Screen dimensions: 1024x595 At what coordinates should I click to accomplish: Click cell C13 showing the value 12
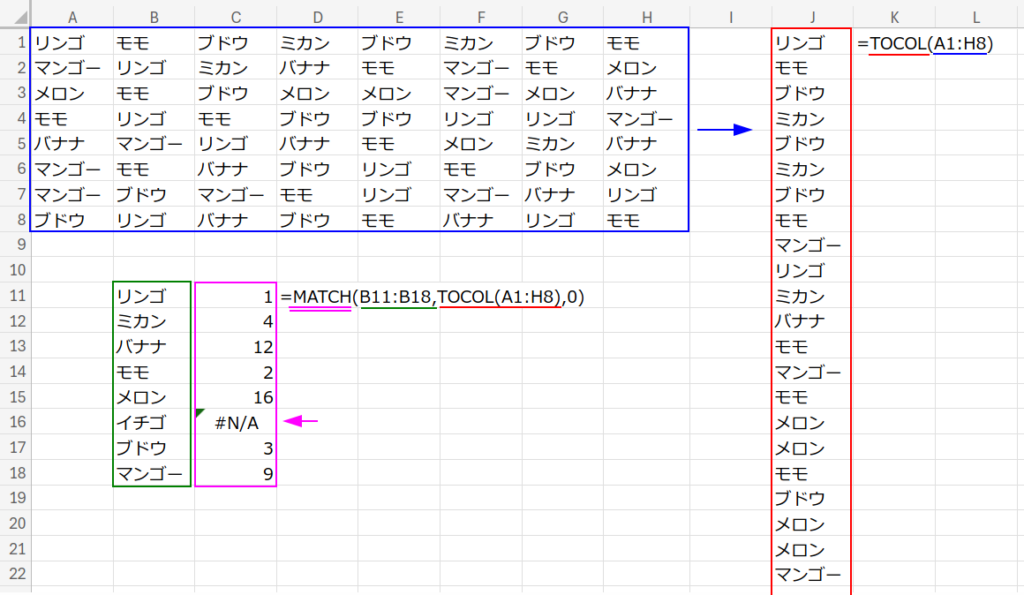[x=236, y=346]
